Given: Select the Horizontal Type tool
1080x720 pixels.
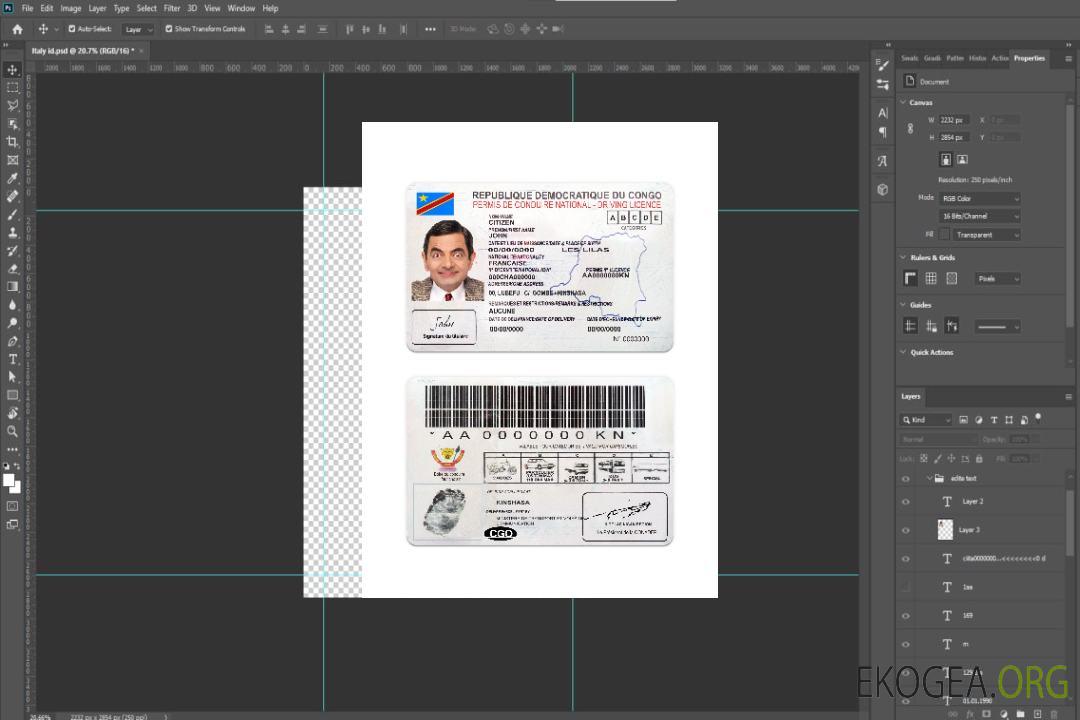Looking at the screenshot, I should pos(13,359).
